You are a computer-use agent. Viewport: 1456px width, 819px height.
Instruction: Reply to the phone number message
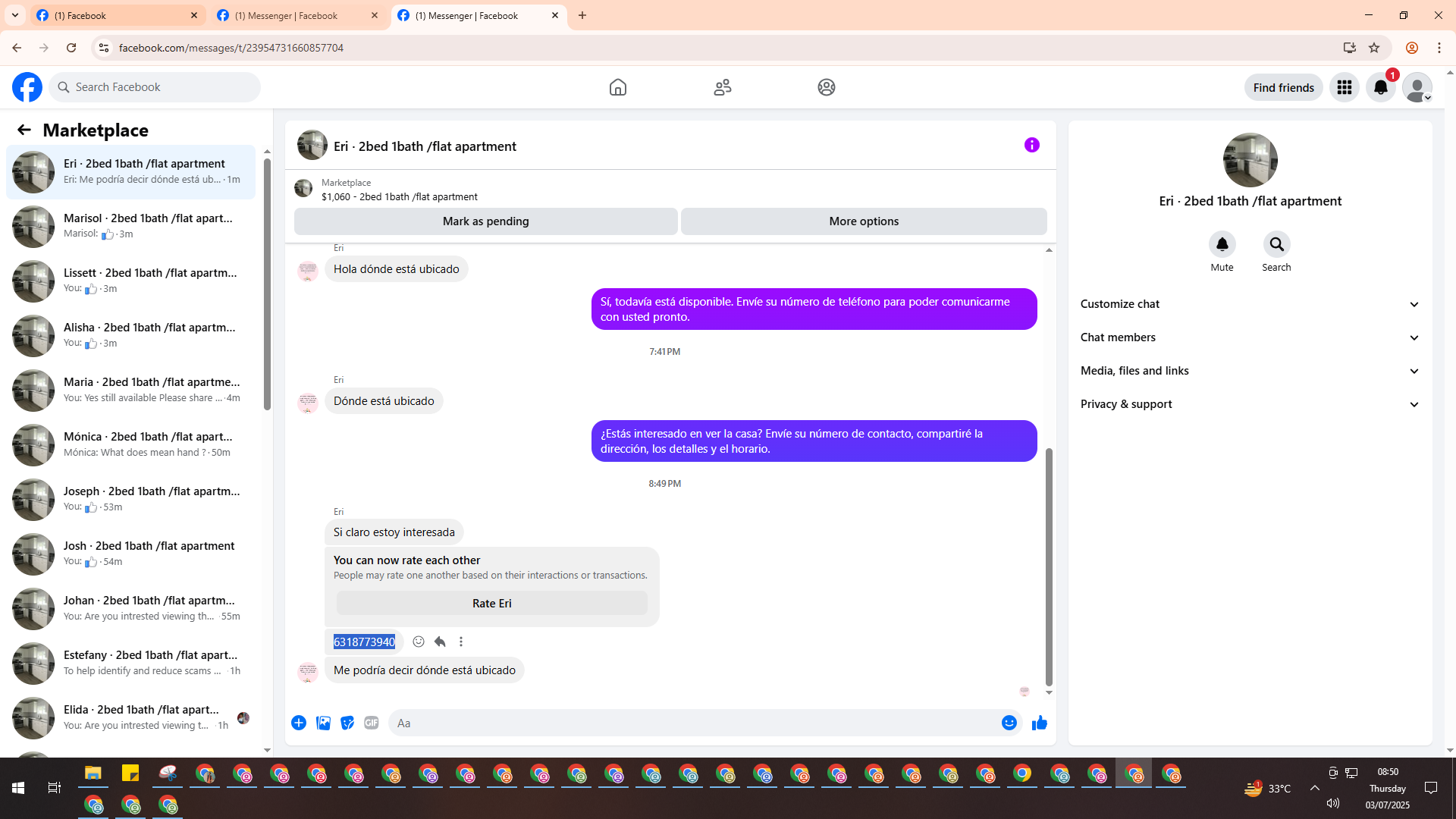pyautogui.click(x=440, y=642)
